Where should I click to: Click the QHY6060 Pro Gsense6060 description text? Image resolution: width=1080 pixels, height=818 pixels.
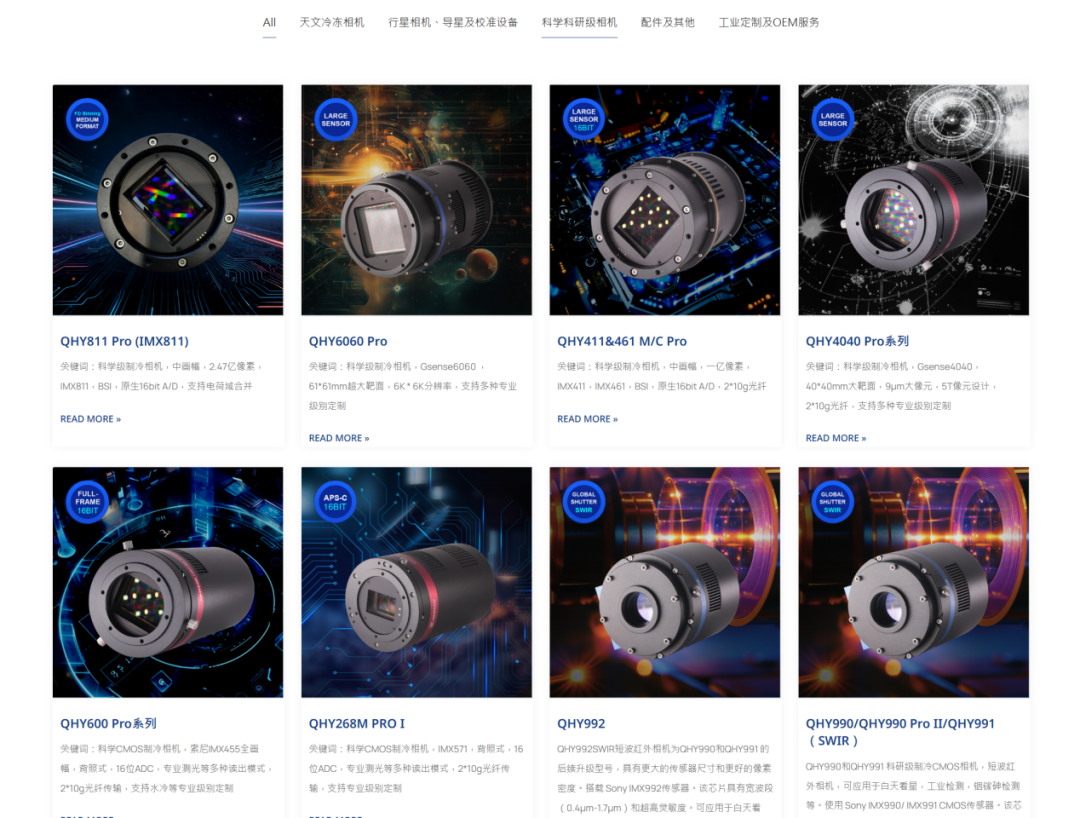413,386
